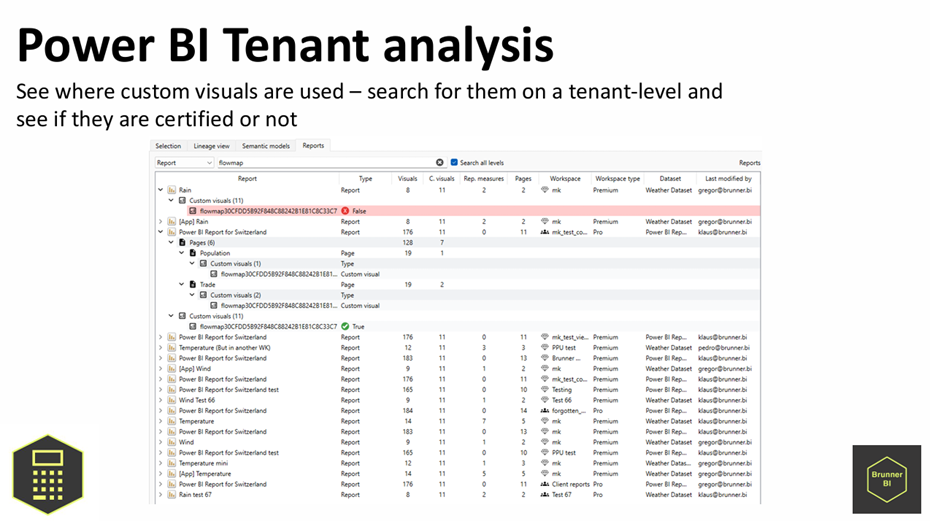Click report icon of [App] Wind row
The image size is (930, 521).
[171, 368]
